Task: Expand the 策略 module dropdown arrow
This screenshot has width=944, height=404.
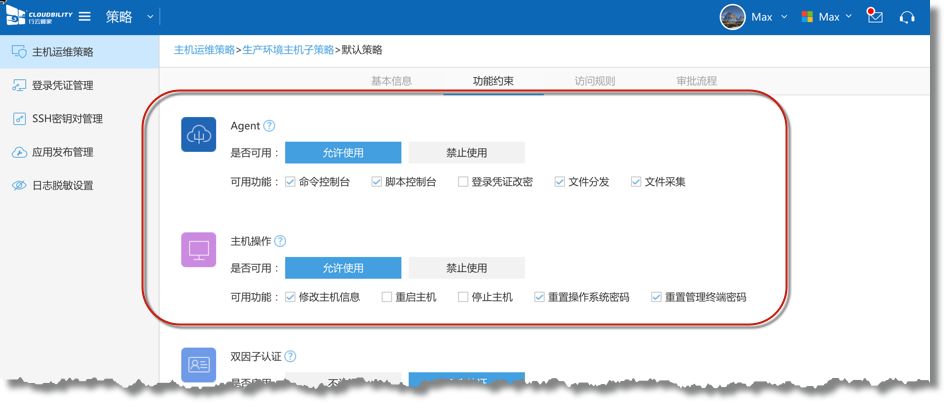Action: tap(150, 17)
